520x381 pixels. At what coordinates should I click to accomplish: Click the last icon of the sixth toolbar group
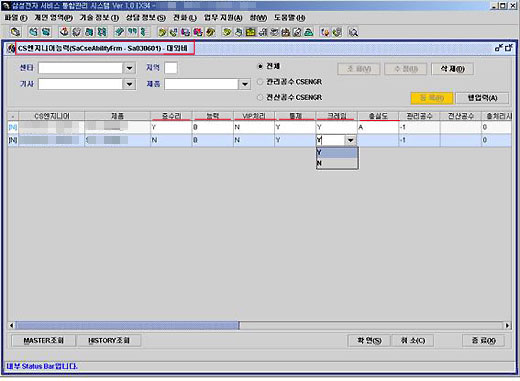coord(309,32)
